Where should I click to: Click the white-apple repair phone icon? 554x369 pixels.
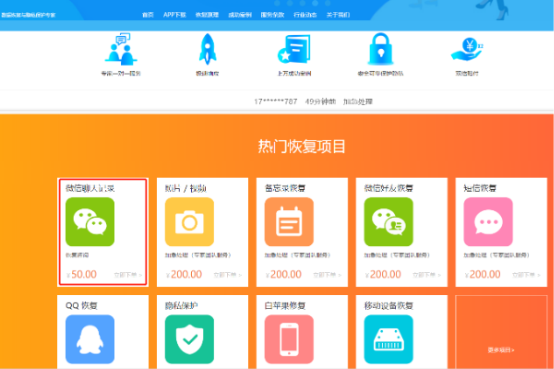pyautogui.click(x=289, y=339)
